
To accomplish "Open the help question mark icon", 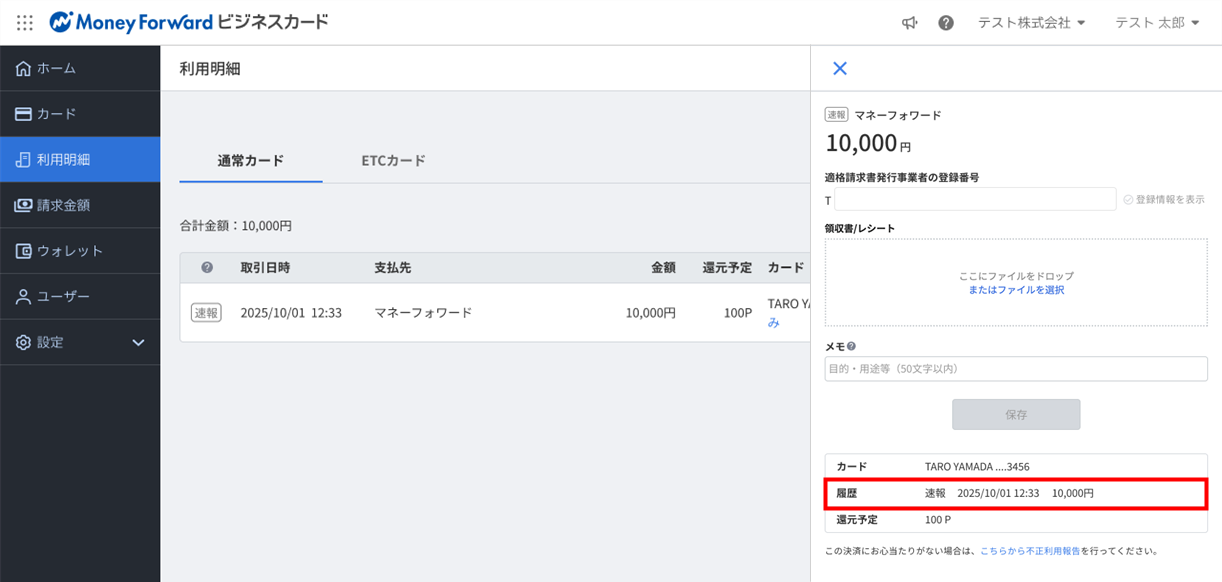I will [945, 22].
